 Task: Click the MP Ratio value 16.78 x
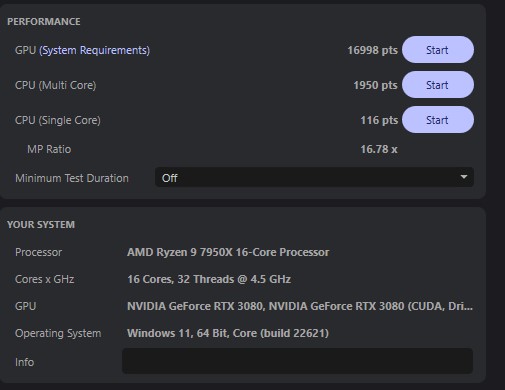379,149
